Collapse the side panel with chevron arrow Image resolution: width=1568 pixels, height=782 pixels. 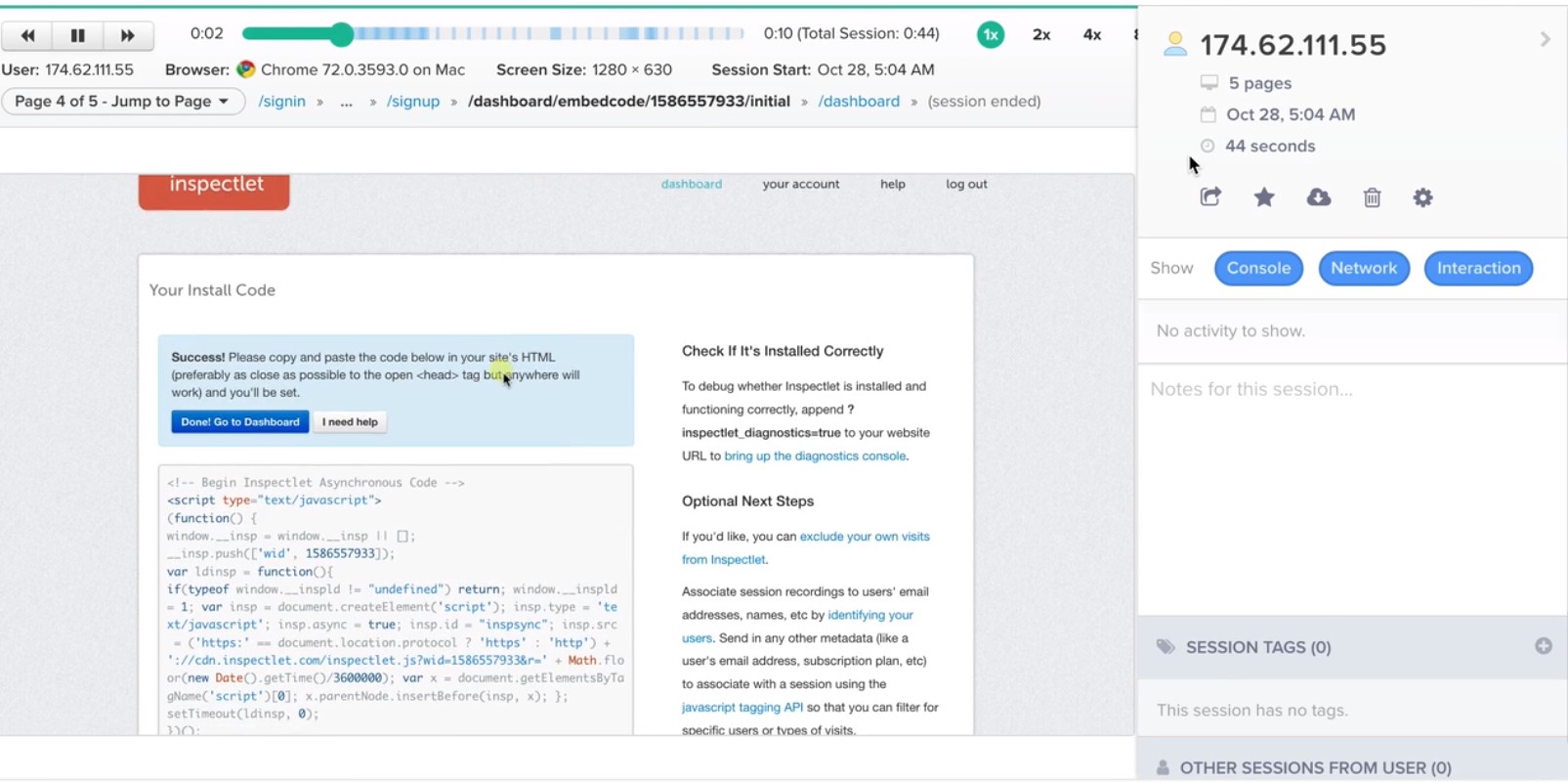point(1545,39)
